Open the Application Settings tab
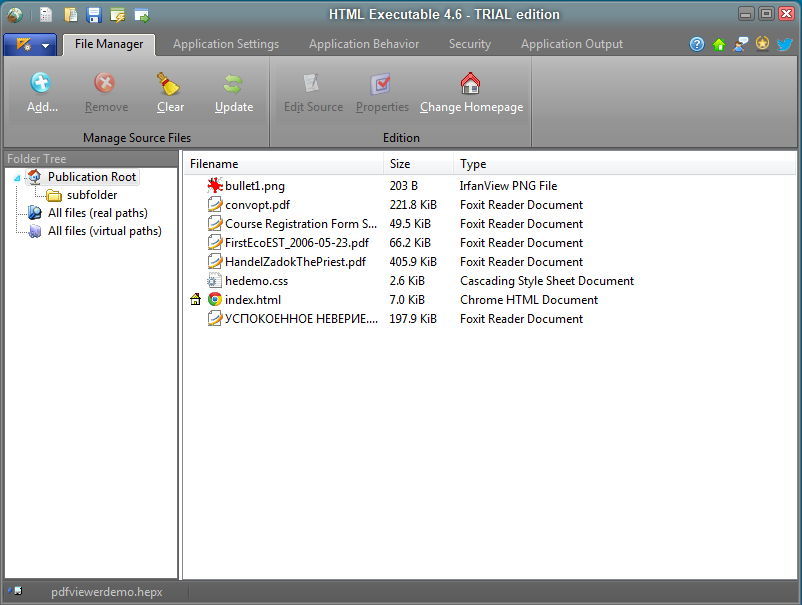Viewport: 802px width, 605px height. [x=226, y=44]
